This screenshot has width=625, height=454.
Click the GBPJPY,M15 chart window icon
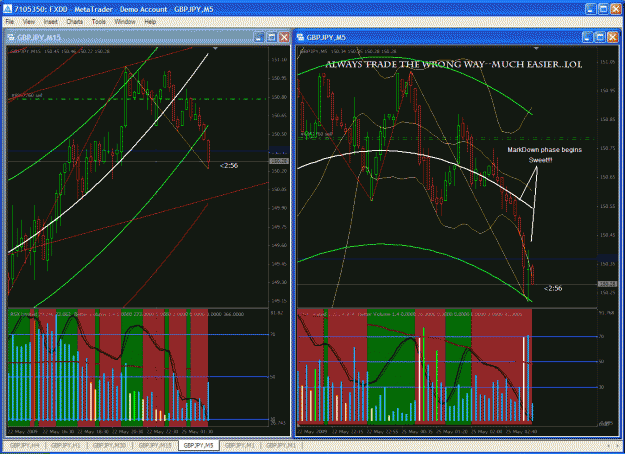10,37
